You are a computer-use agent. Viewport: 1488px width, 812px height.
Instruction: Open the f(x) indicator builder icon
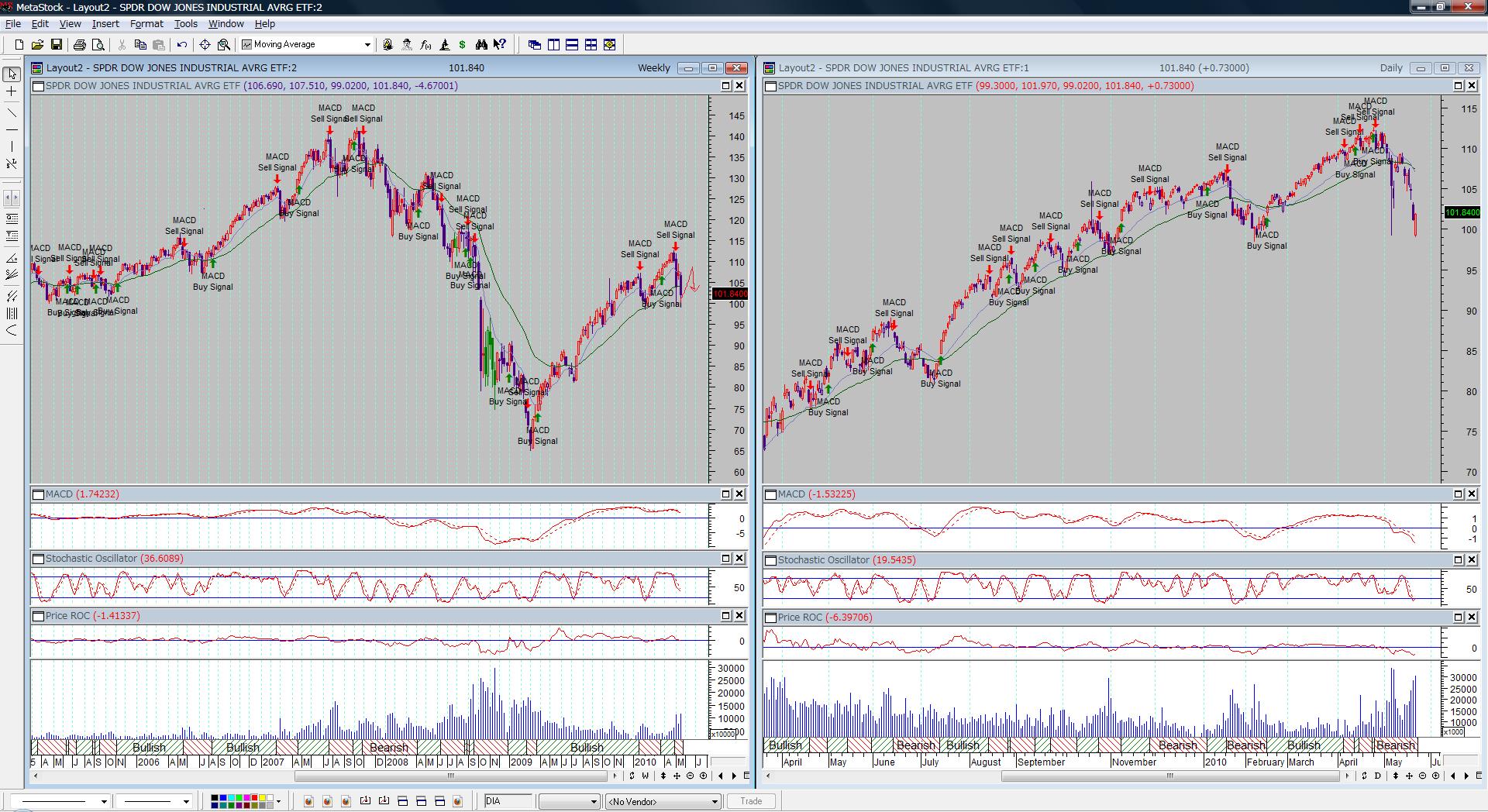point(425,45)
